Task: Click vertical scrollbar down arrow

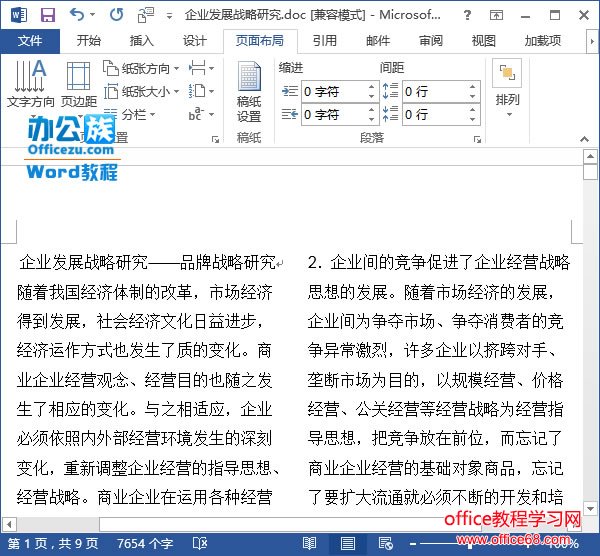Action: click(x=590, y=509)
